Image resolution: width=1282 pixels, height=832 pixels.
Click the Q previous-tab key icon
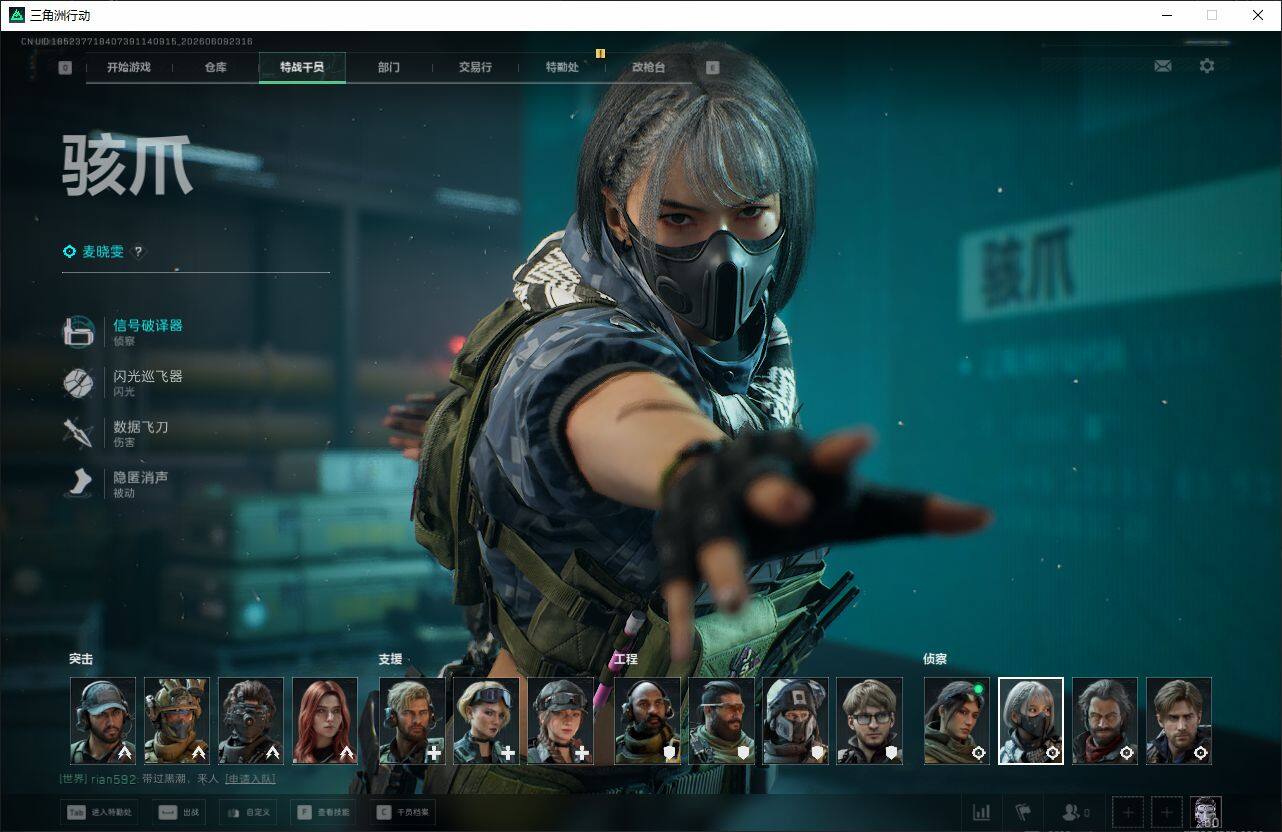coord(65,68)
